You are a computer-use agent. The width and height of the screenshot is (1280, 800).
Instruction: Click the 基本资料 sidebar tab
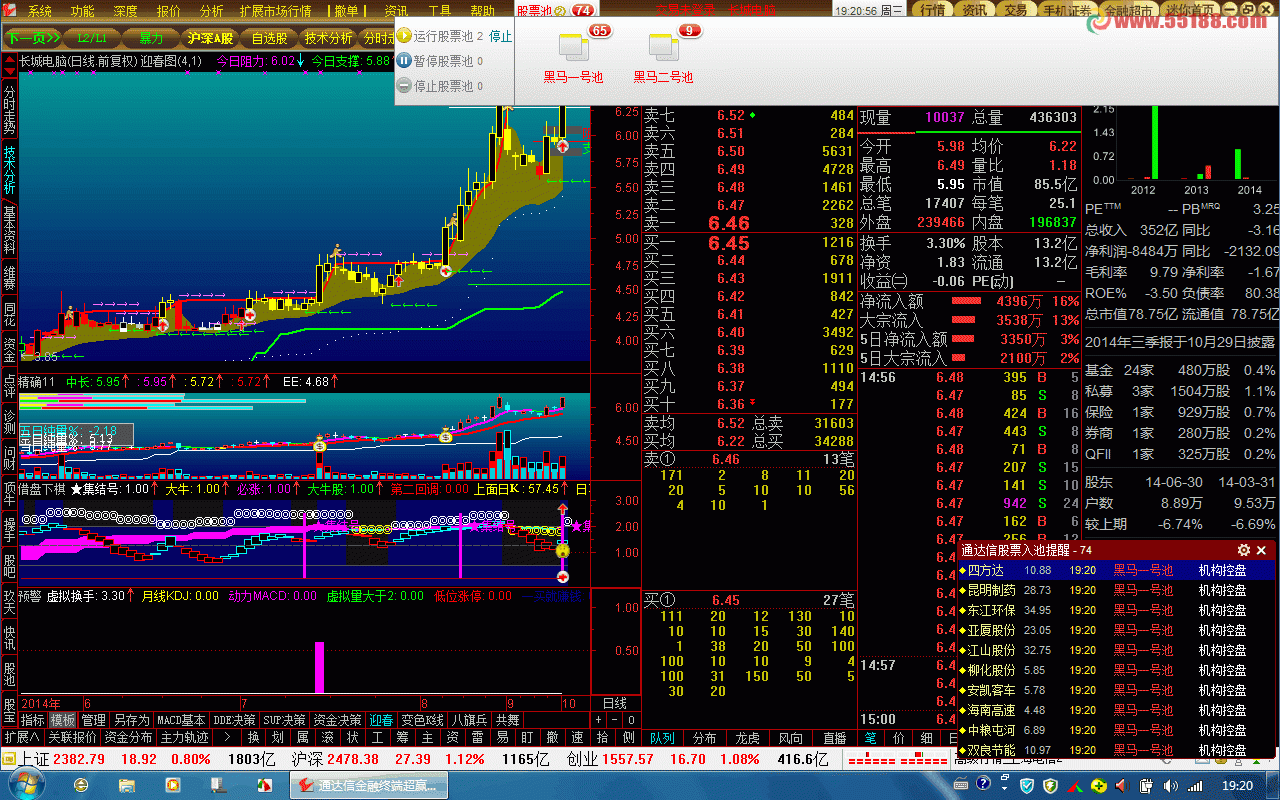point(9,230)
